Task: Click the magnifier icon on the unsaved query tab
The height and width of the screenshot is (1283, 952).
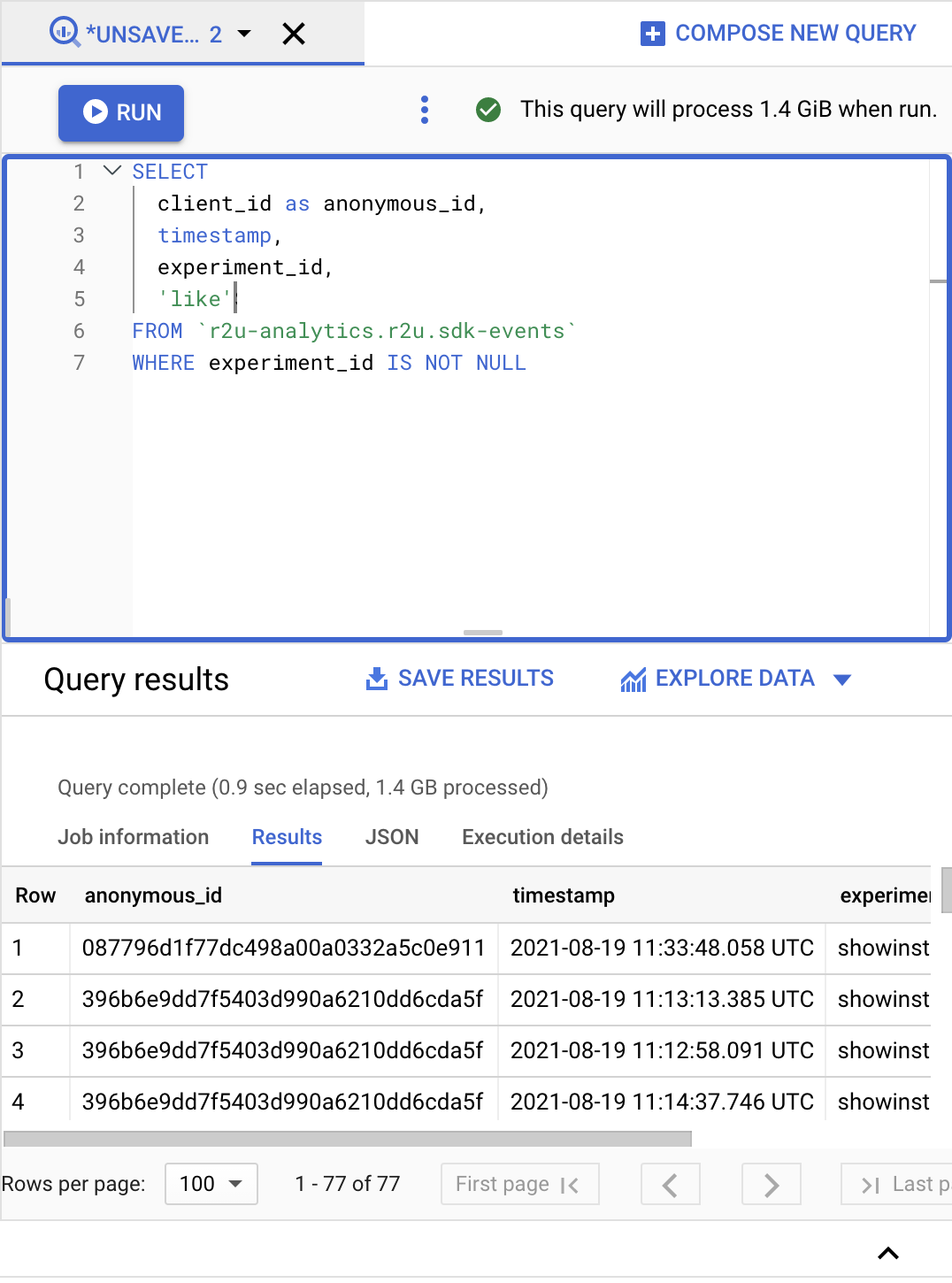Action: [64, 32]
